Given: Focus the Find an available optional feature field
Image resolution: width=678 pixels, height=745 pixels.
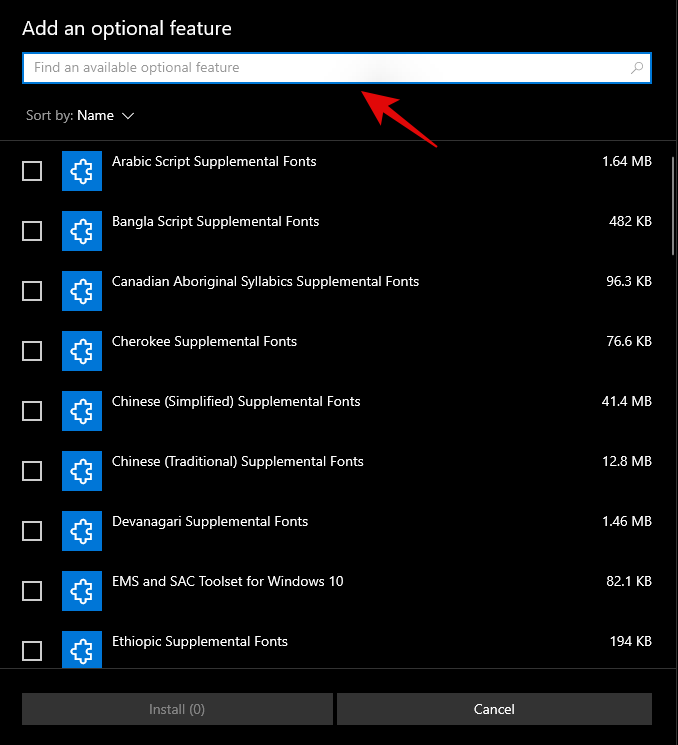Looking at the screenshot, I should point(320,68).
